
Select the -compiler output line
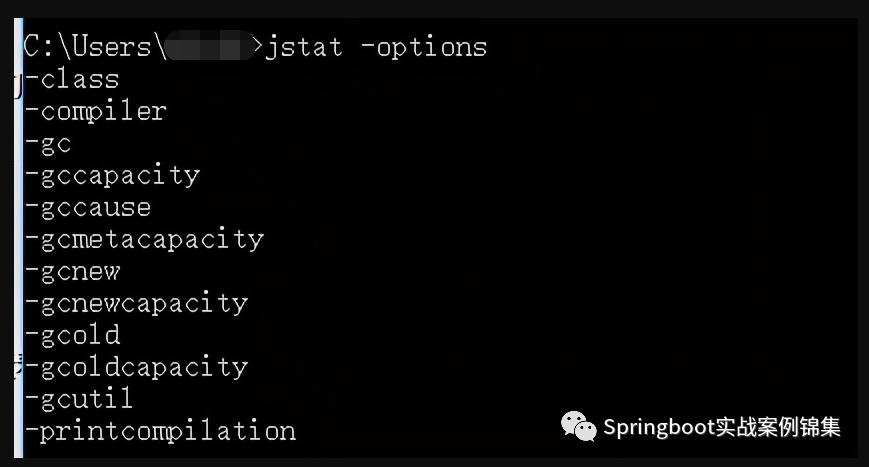coord(96,112)
